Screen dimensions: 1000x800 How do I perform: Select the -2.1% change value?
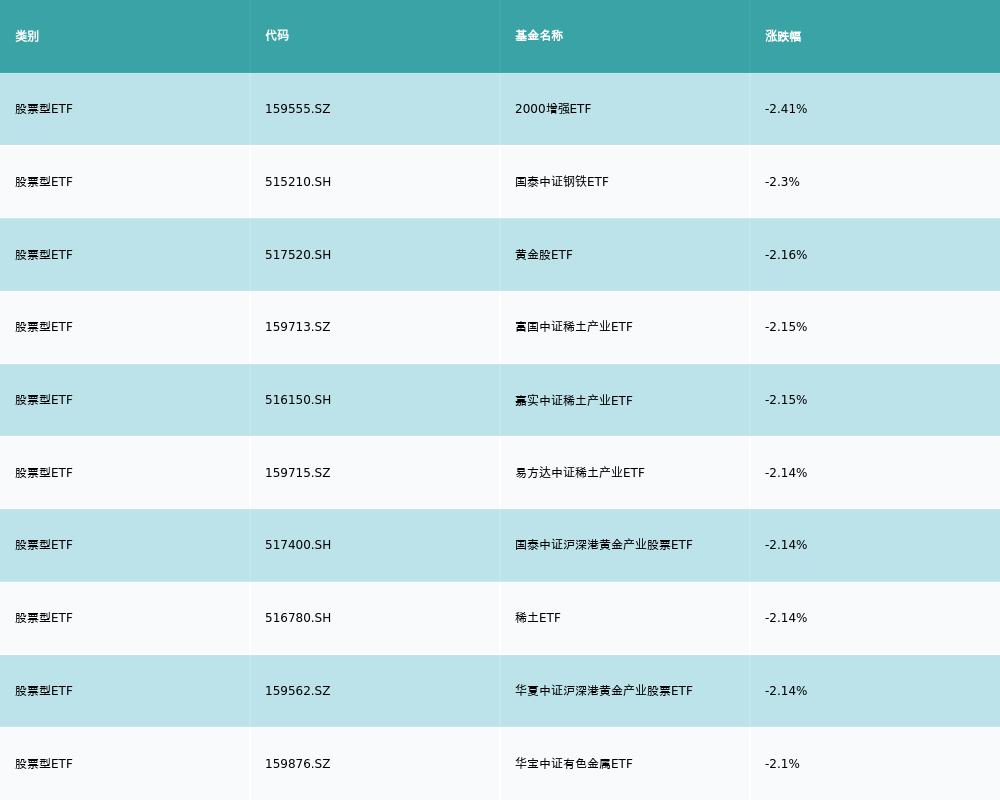[782, 764]
